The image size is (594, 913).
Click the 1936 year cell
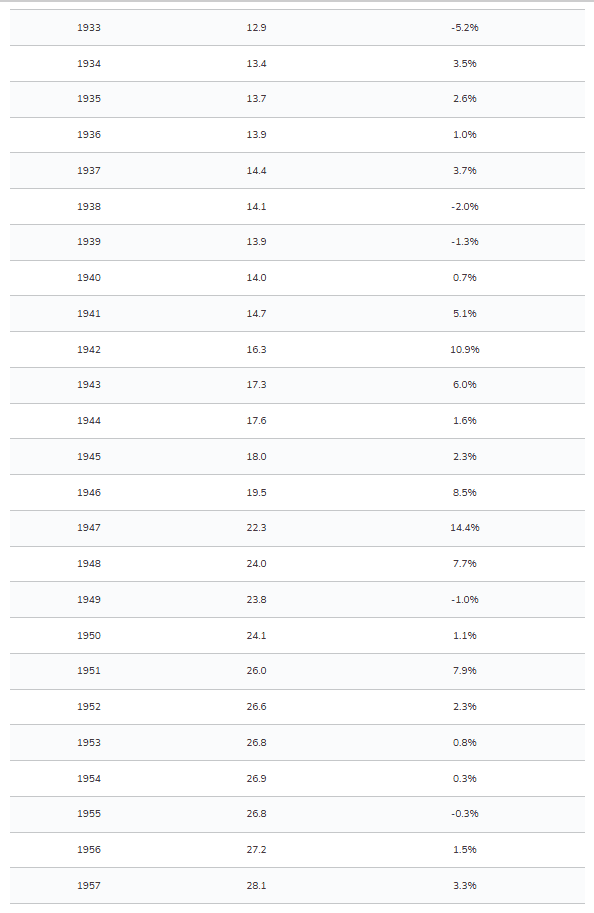[x=89, y=135]
